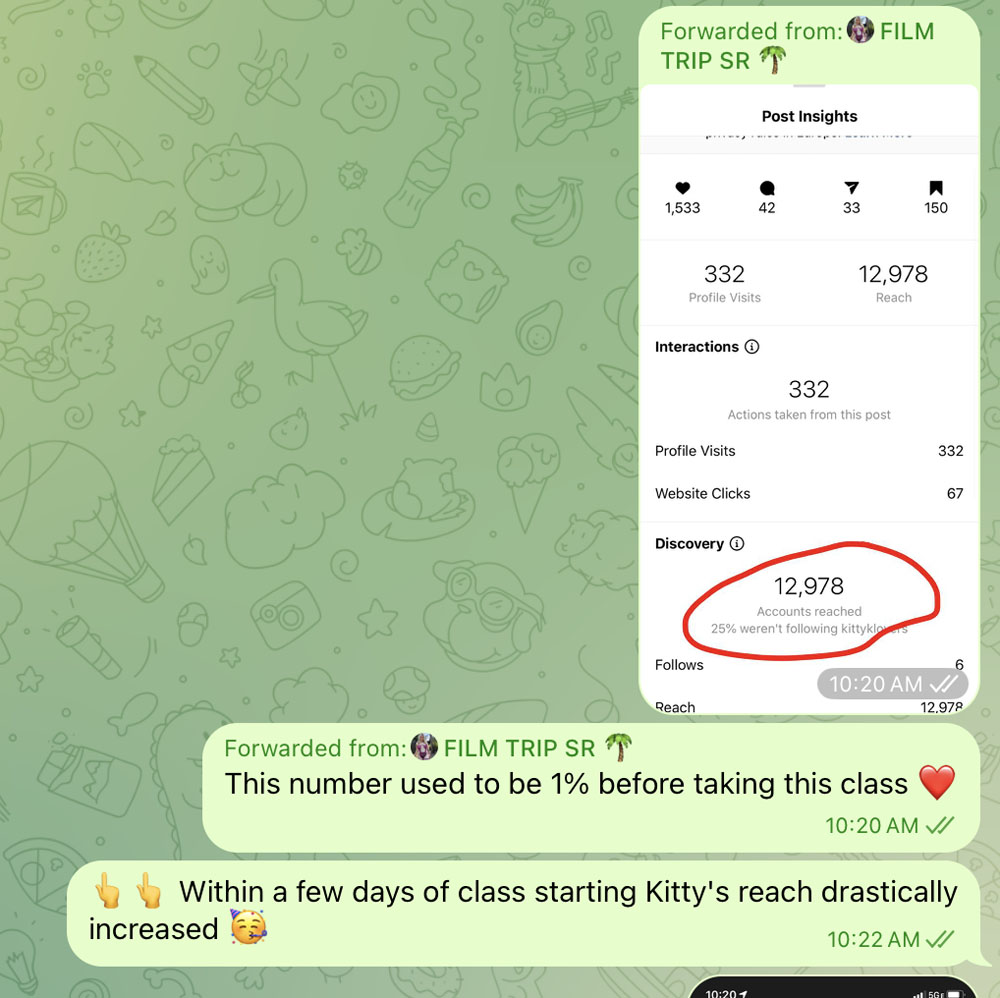The width and height of the screenshot is (1000, 998).
Task: Tap the bookmark saves icon showing 150
Action: [x=936, y=187]
